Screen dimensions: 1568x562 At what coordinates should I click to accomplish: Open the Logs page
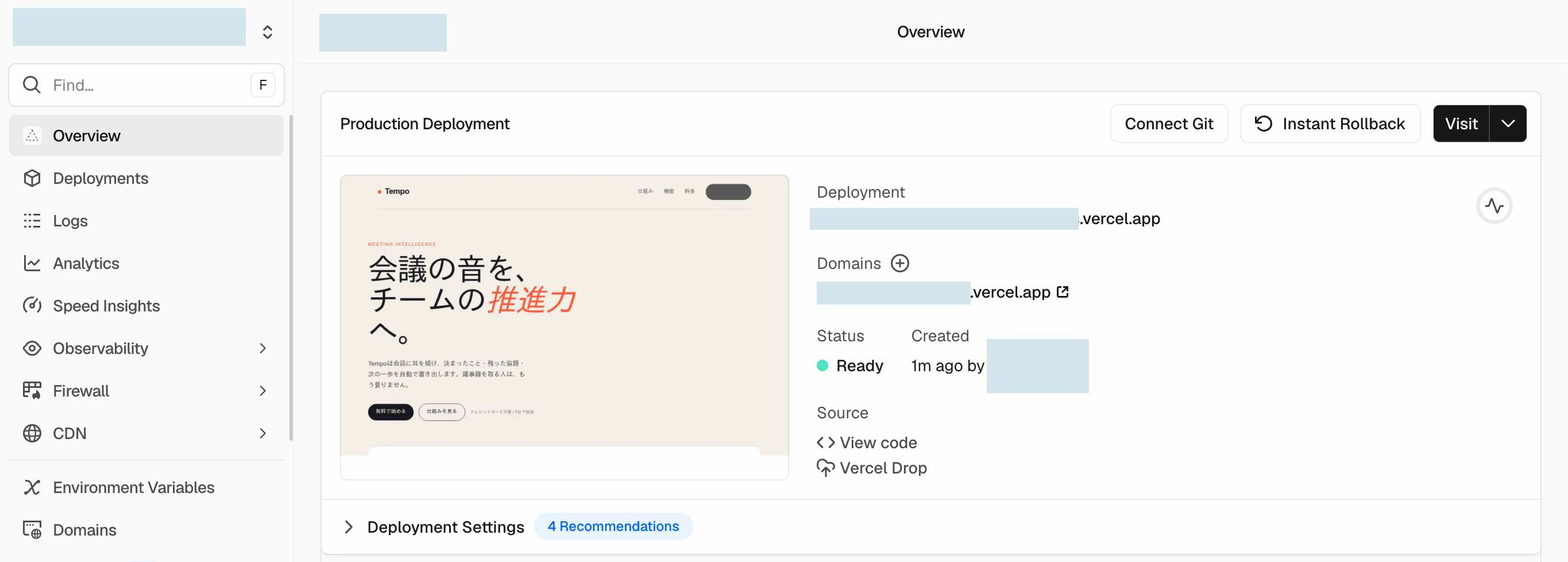146,221
